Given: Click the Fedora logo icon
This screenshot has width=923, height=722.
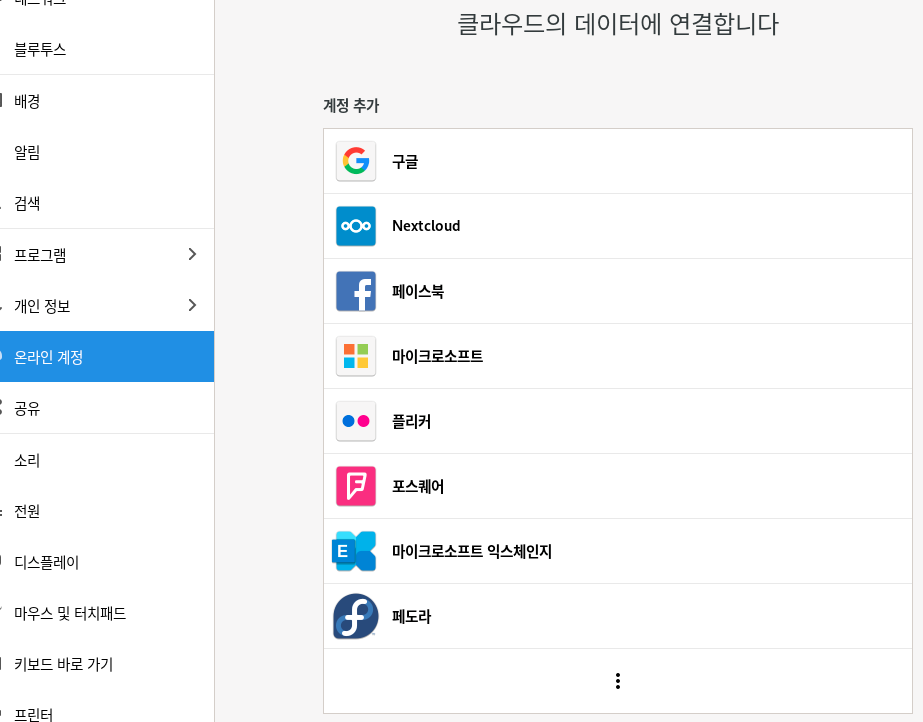Looking at the screenshot, I should click(356, 616).
